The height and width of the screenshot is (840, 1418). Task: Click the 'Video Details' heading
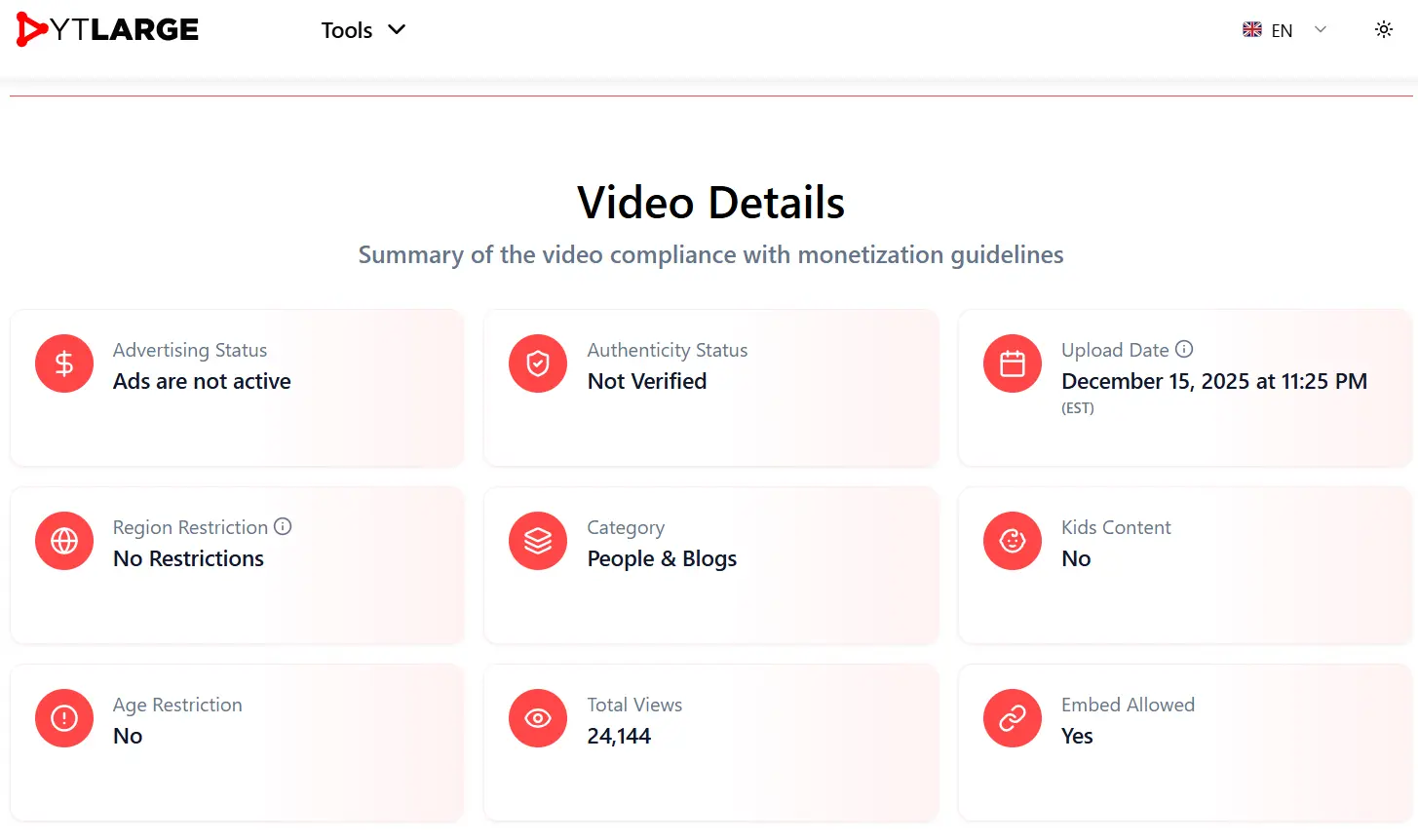(710, 203)
